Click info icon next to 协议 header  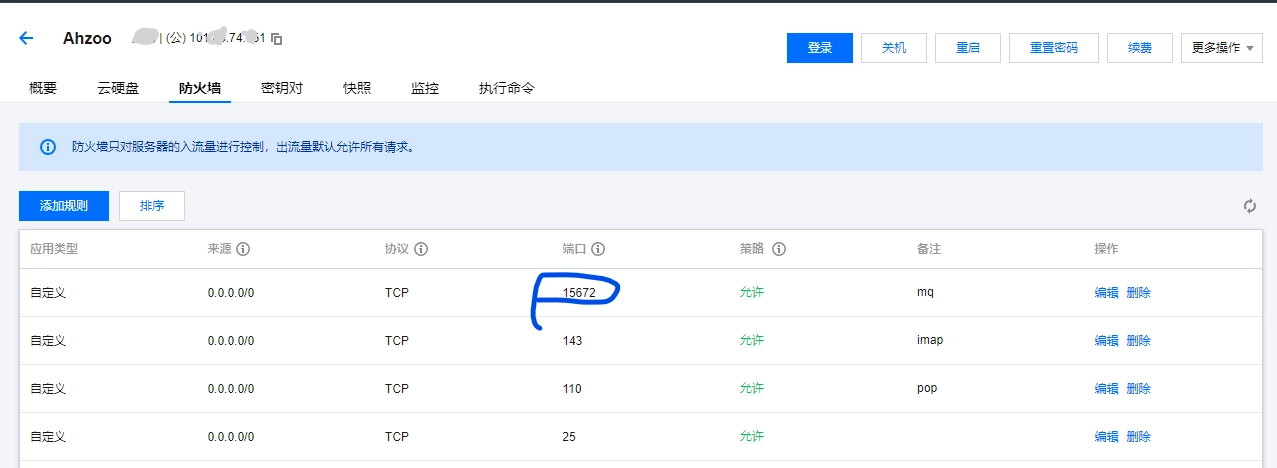pos(421,249)
